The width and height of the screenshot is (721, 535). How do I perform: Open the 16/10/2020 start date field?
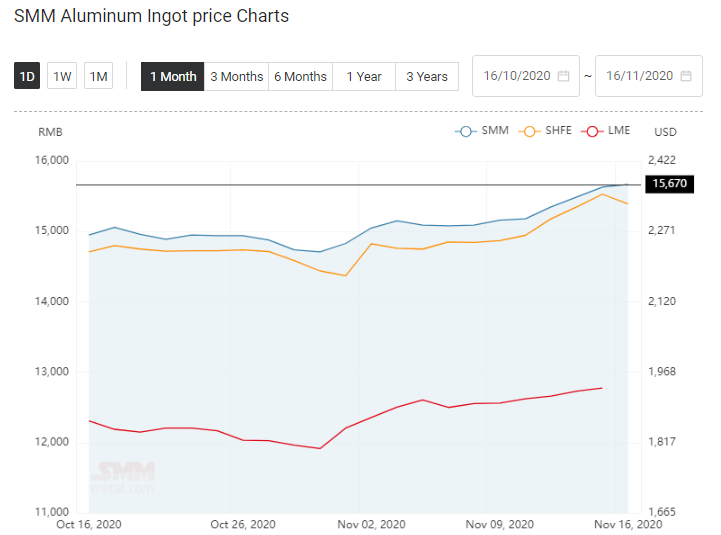click(x=526, y=76)
